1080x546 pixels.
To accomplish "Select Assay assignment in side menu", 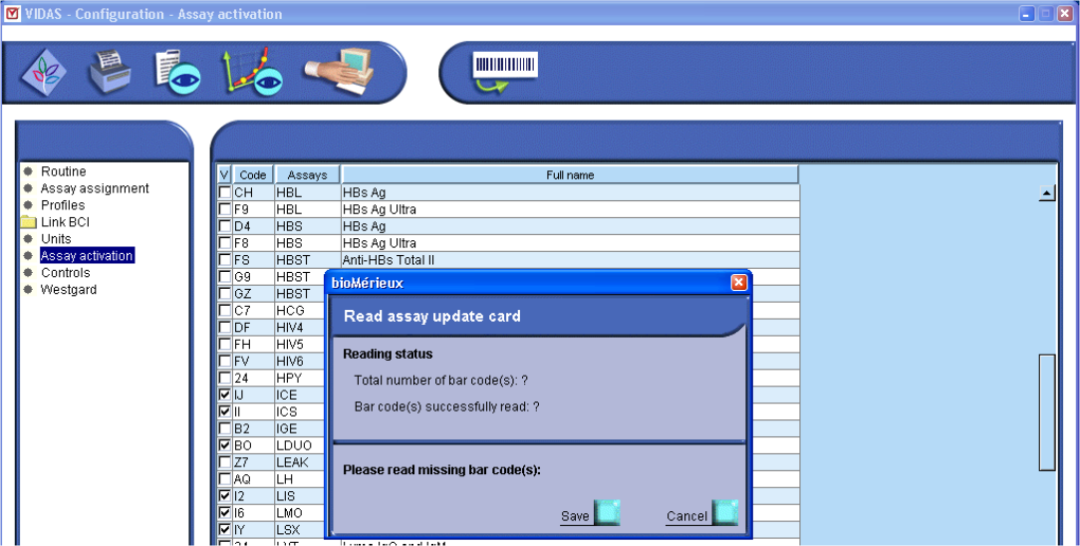I will click(x=94, y=189).
